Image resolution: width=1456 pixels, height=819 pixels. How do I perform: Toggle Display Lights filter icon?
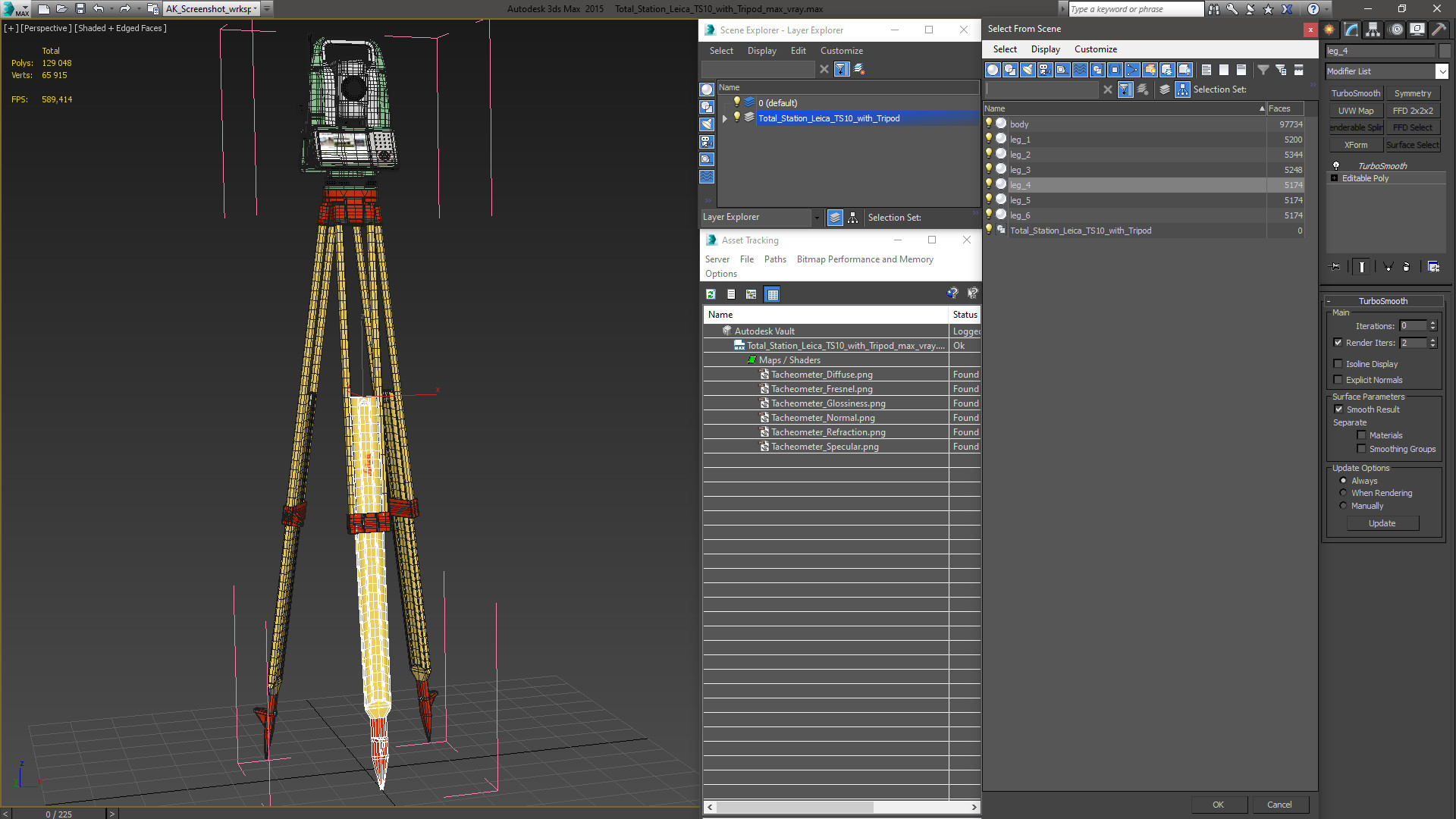tap(1028, 70)
